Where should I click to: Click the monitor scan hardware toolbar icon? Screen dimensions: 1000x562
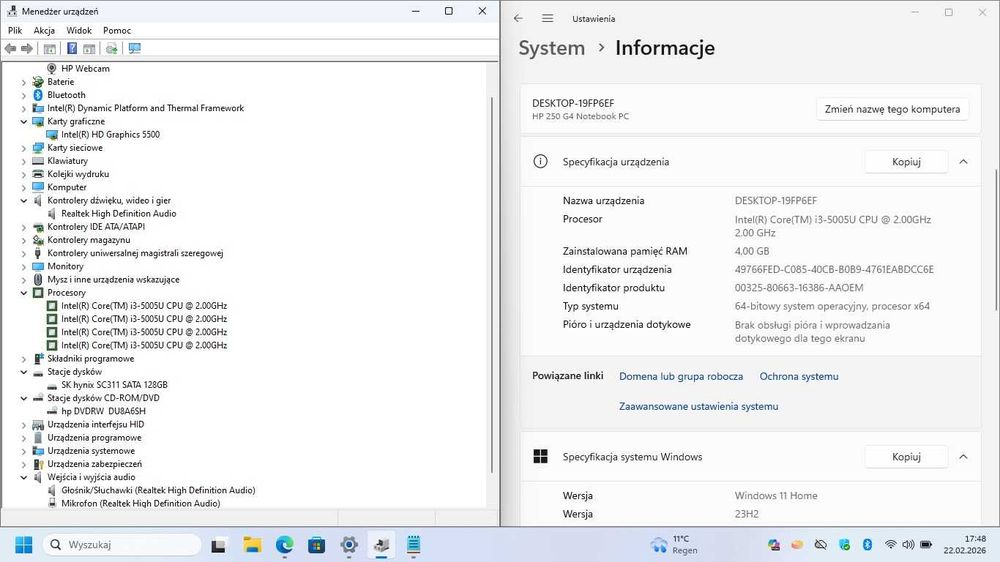[x=135, y=48]
